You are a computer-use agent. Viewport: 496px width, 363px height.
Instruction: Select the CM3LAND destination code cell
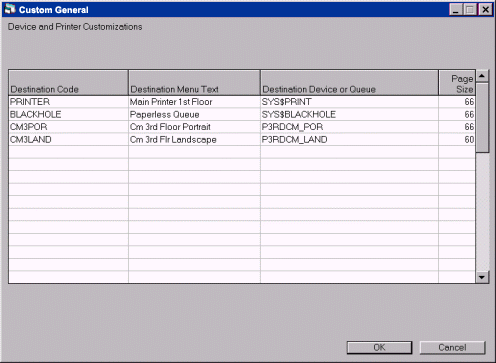click(68, 139)
